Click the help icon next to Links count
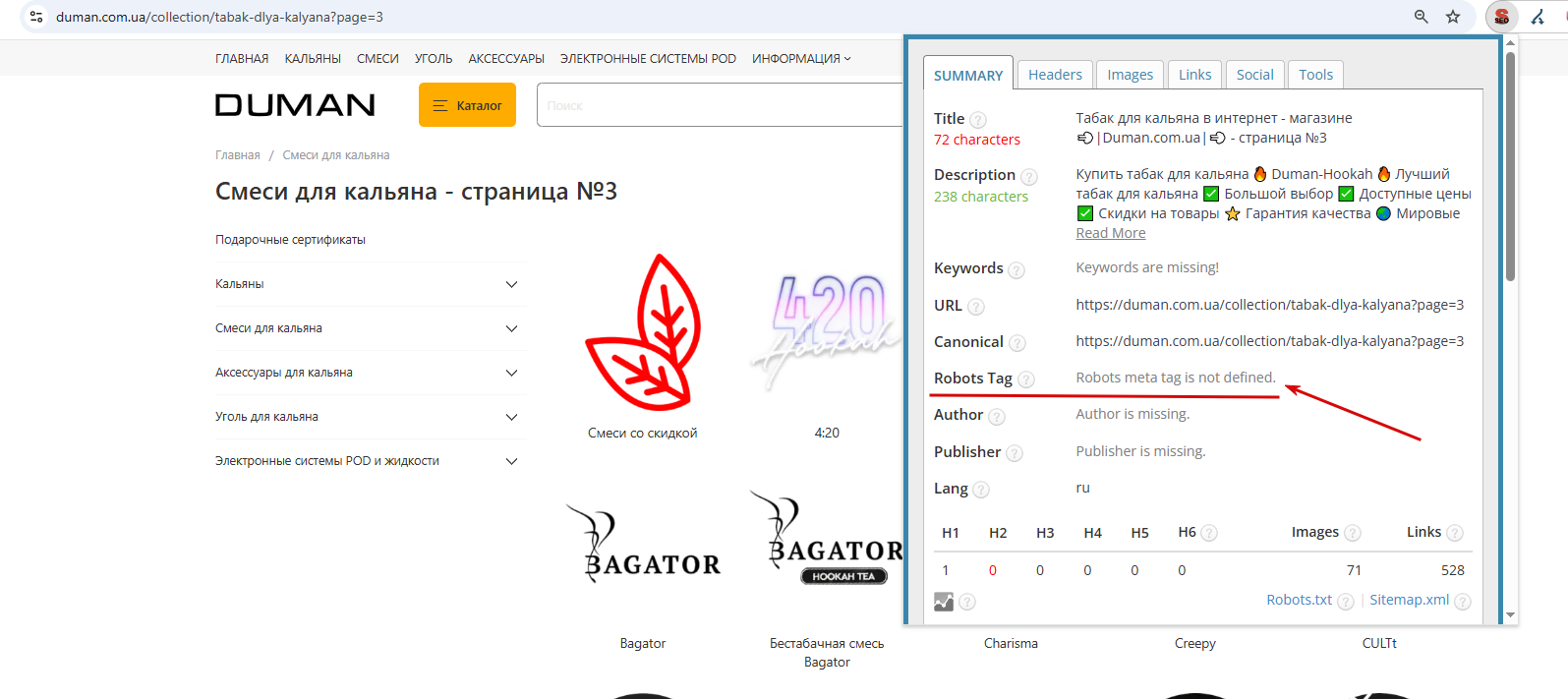The image size is (1568, 699). [1455, 533]
